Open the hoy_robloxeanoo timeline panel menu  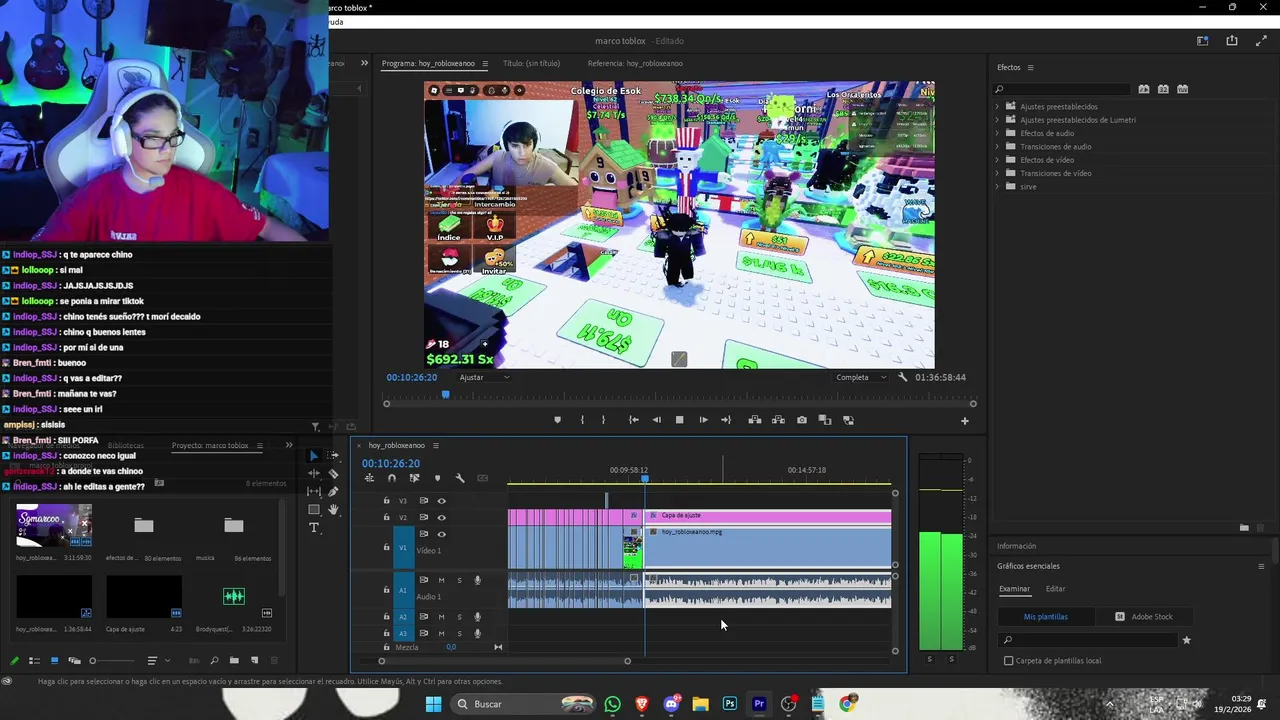(x=435, y=446)
